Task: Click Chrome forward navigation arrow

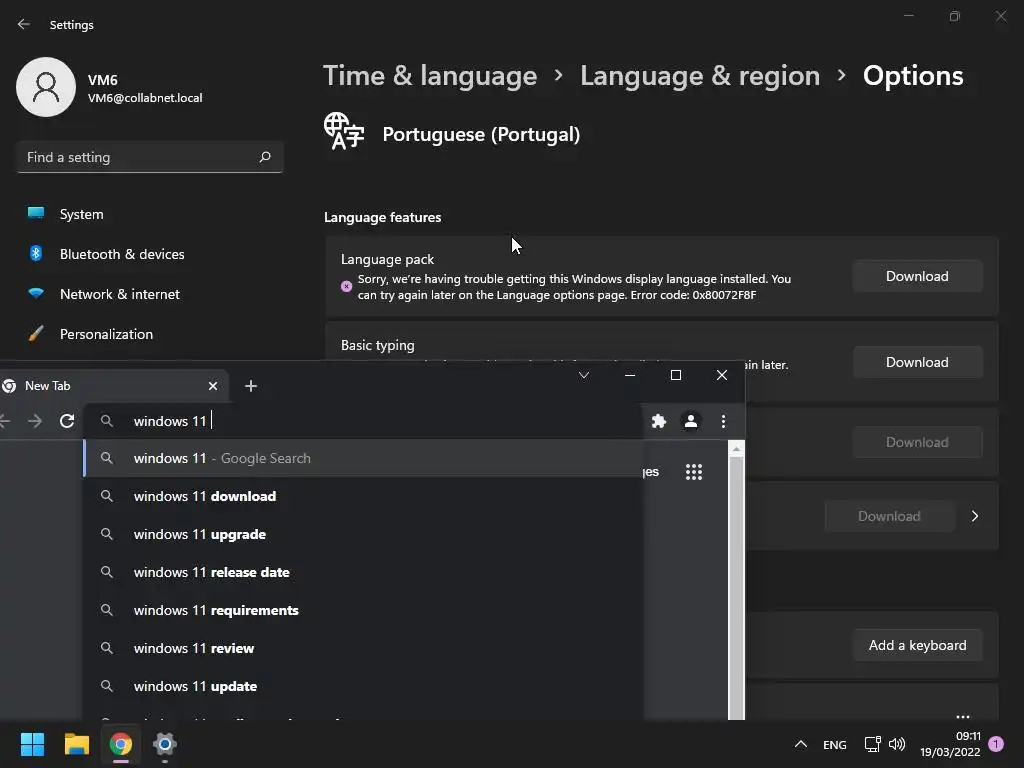Action: (x=35, y=421)
